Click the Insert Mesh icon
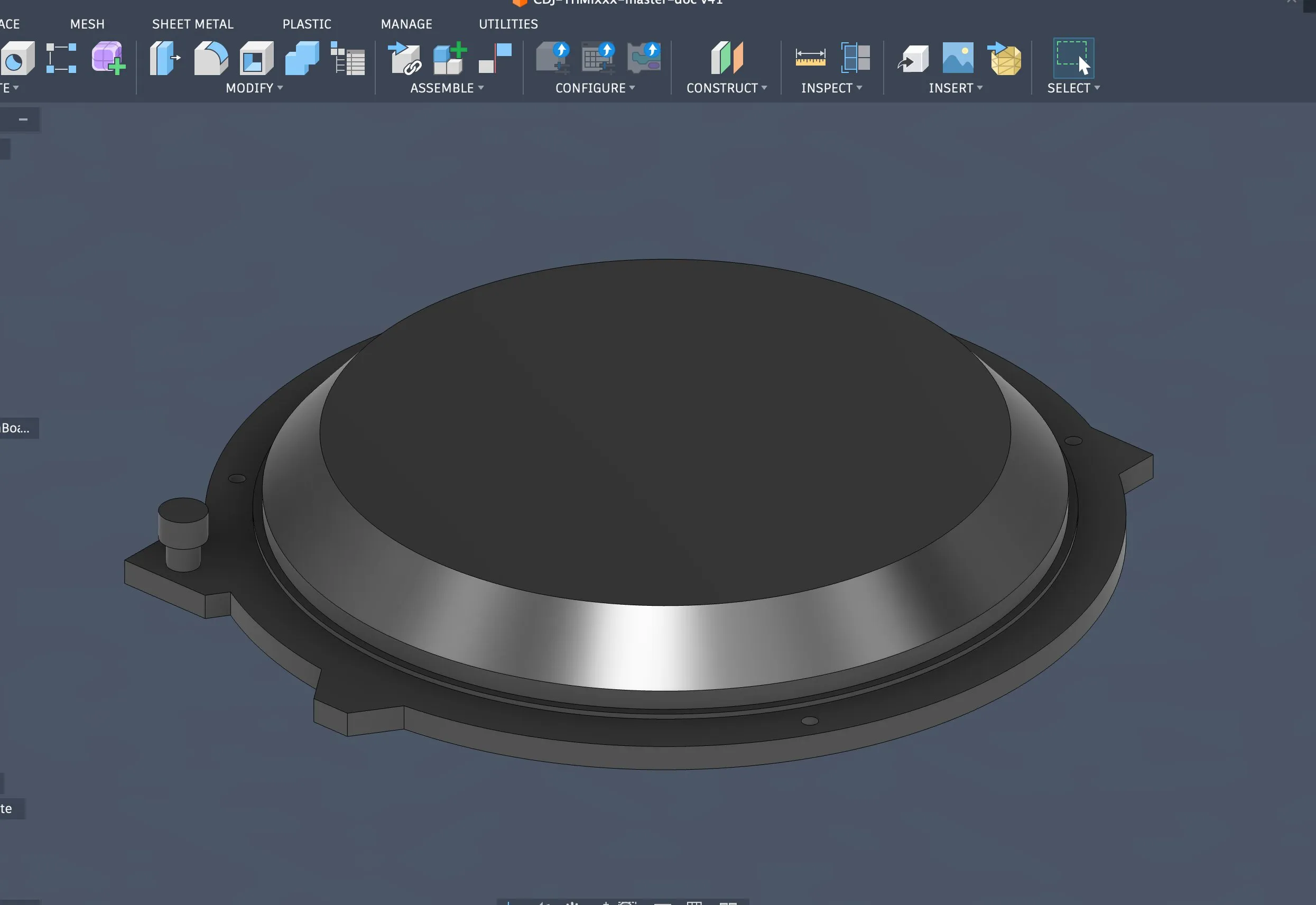The height and width of the screenshot is (905, 1316). tap(1004, 58)
